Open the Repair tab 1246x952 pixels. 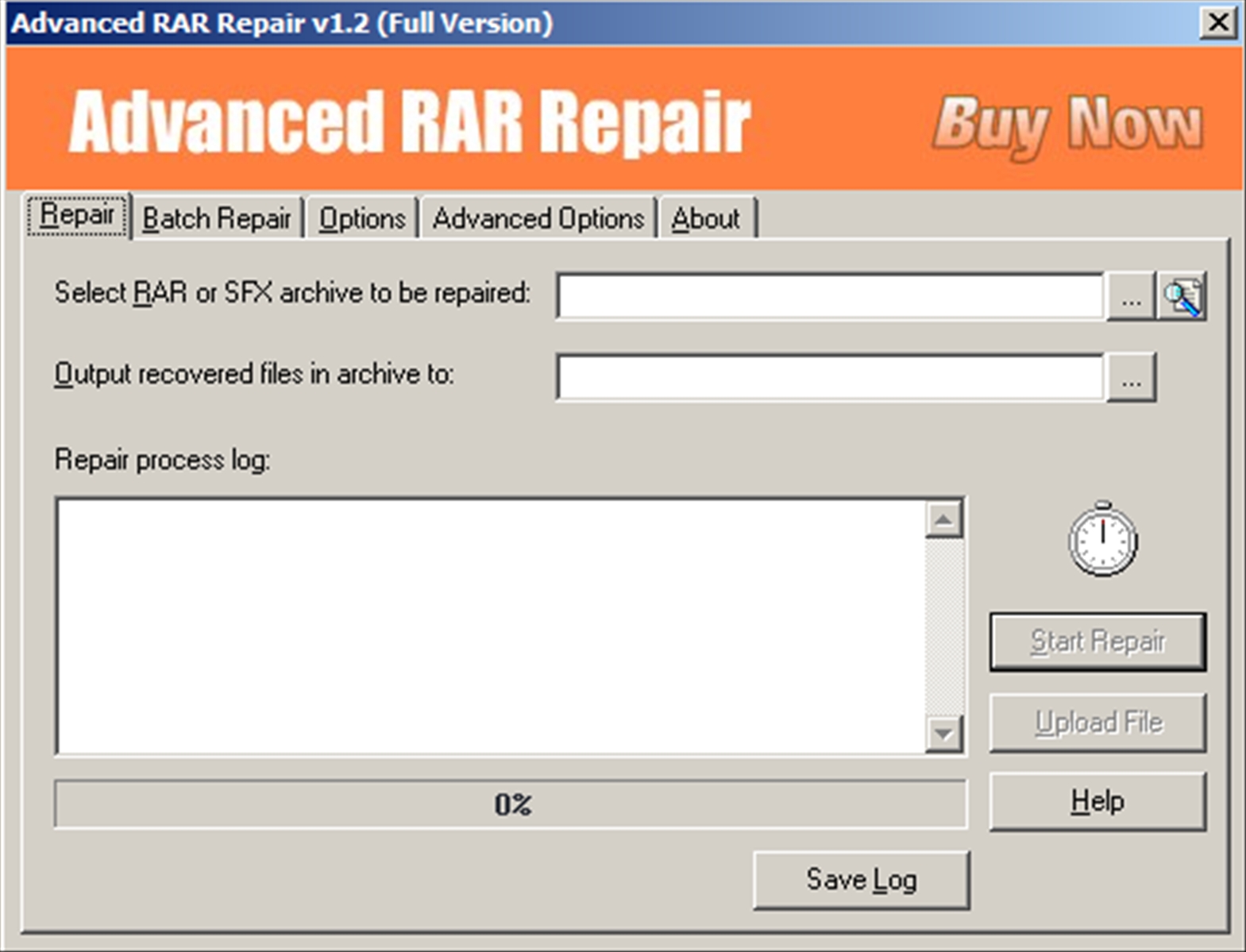pyautogui.click(x=77, y=215)
